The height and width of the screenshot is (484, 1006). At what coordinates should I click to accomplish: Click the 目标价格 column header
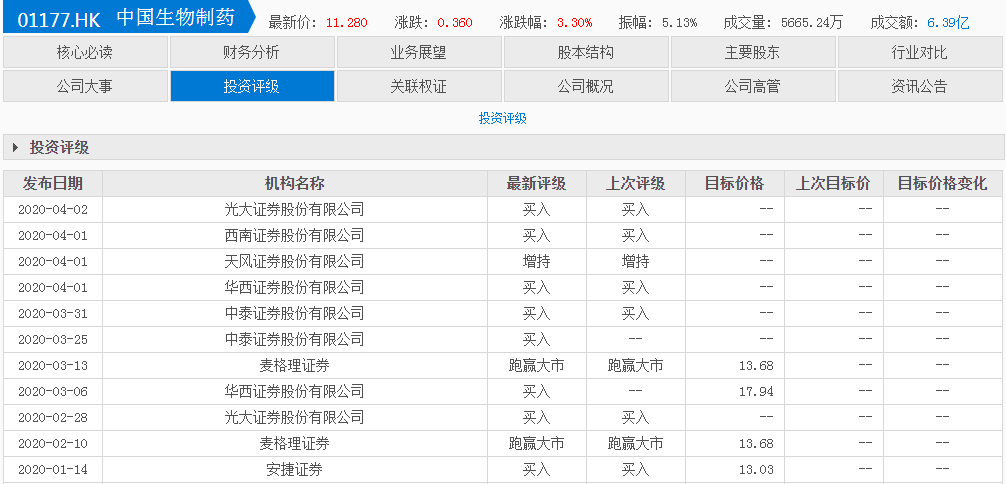(735, 184)
